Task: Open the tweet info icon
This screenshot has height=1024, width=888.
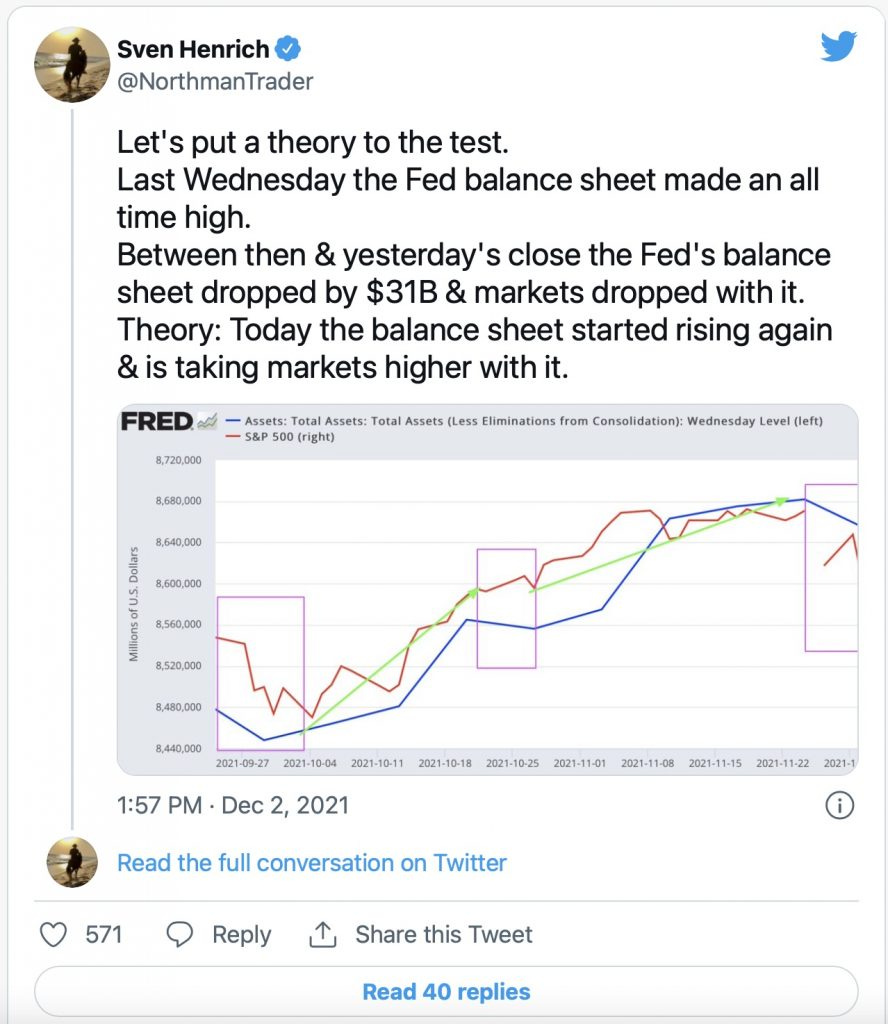Action: [840, 805]
